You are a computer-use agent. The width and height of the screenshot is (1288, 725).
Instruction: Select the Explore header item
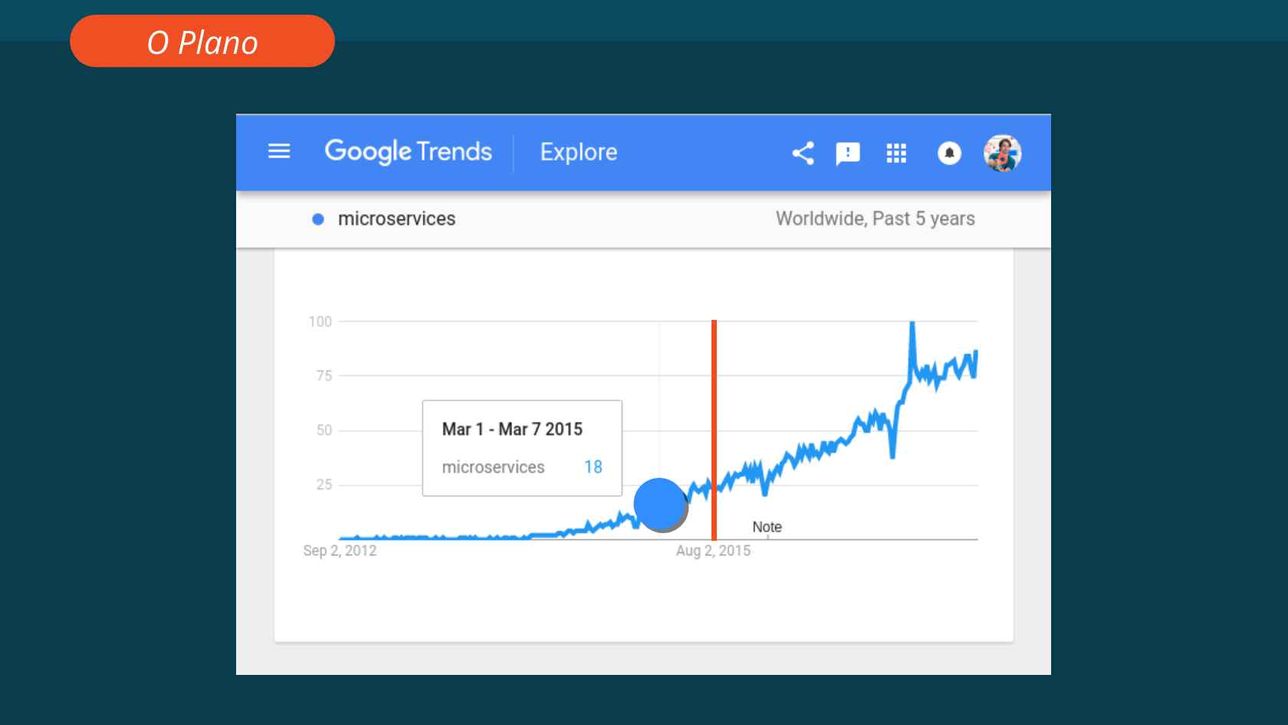pos(578,152)
